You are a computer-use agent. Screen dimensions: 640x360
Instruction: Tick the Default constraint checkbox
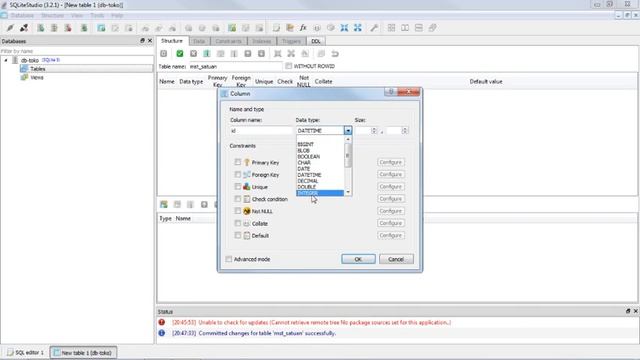(238, 236)
